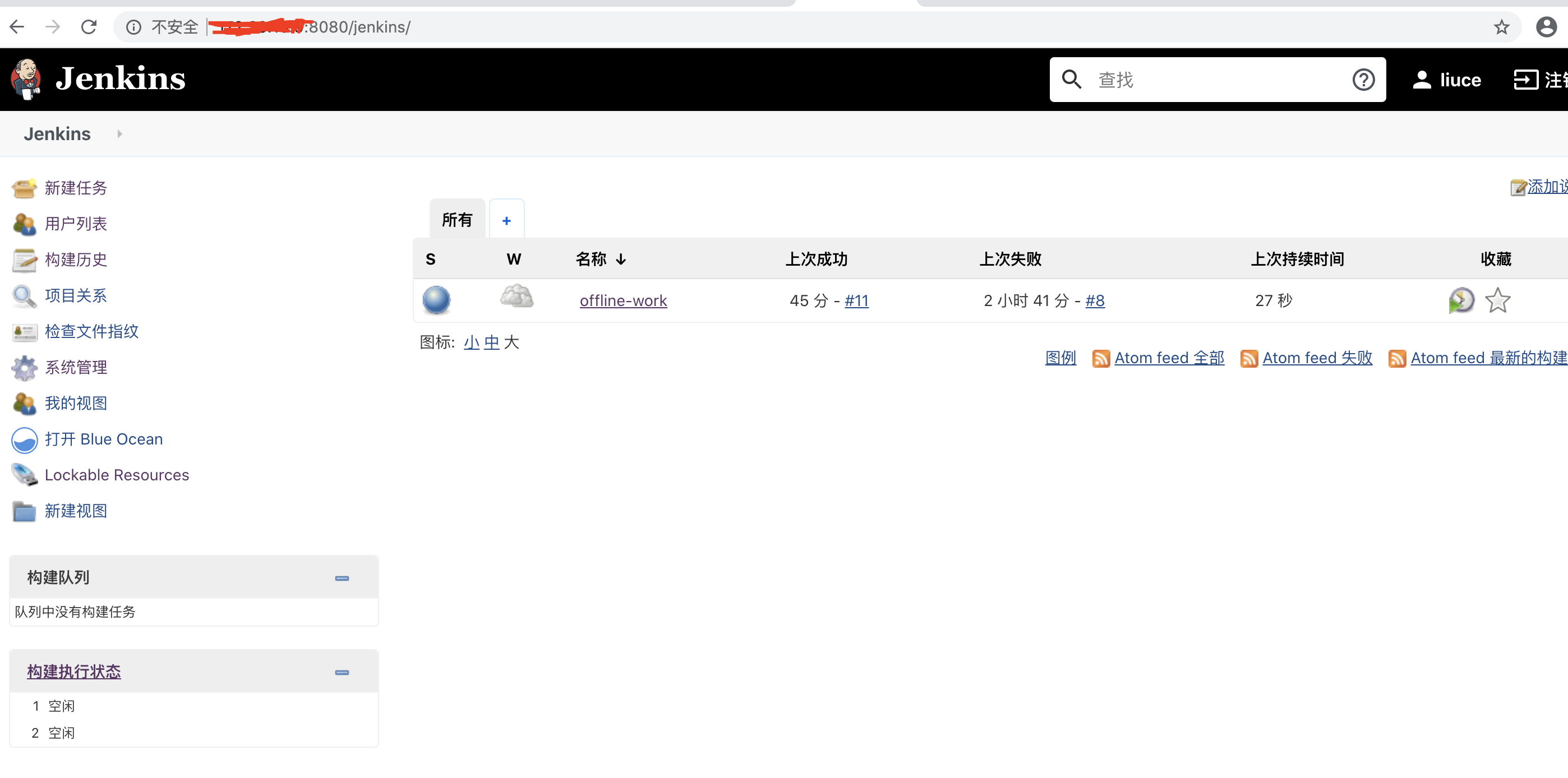1568x778 pixels.
Task: 点击搜索框旁的帮助问号图标
Action: 1363,79
